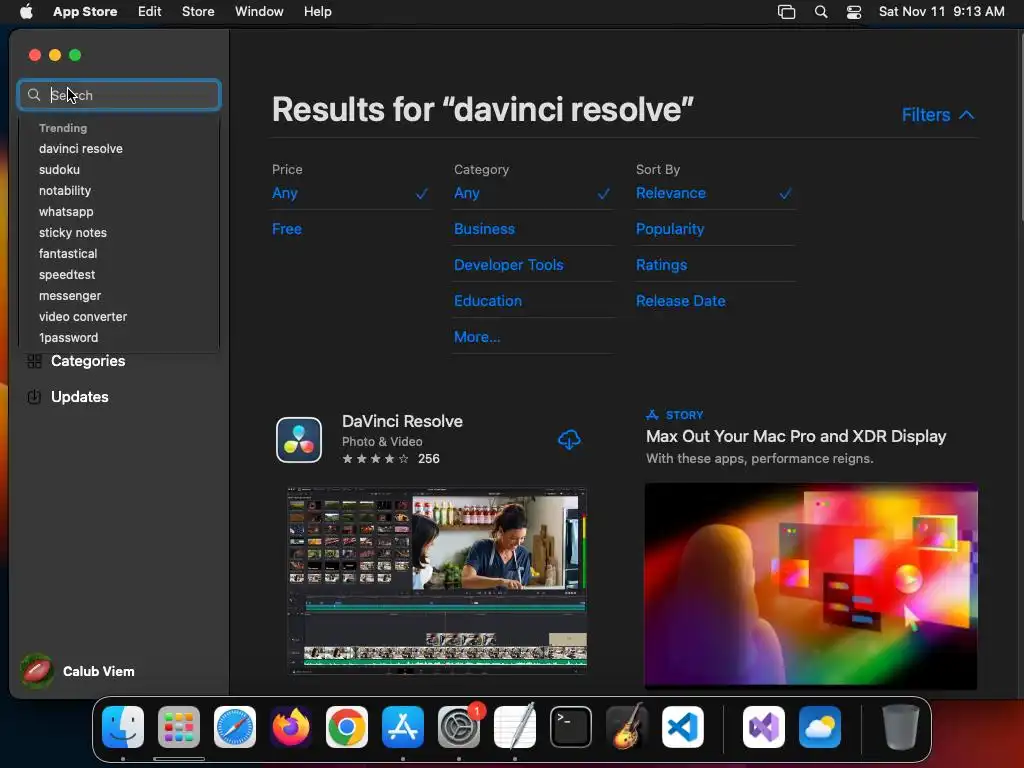Sort results by Popularity
The height and width of the screenshot is (768, 1024).
point(670,229)
